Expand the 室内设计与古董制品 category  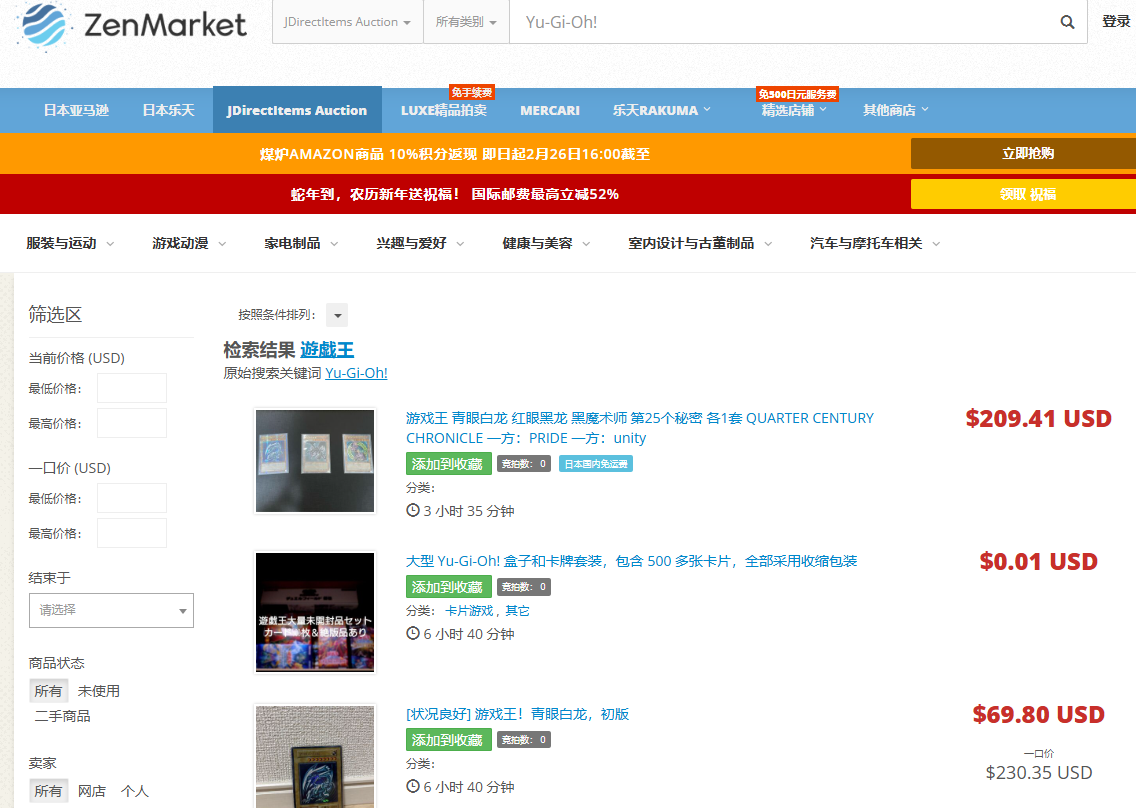pos(700,243)
